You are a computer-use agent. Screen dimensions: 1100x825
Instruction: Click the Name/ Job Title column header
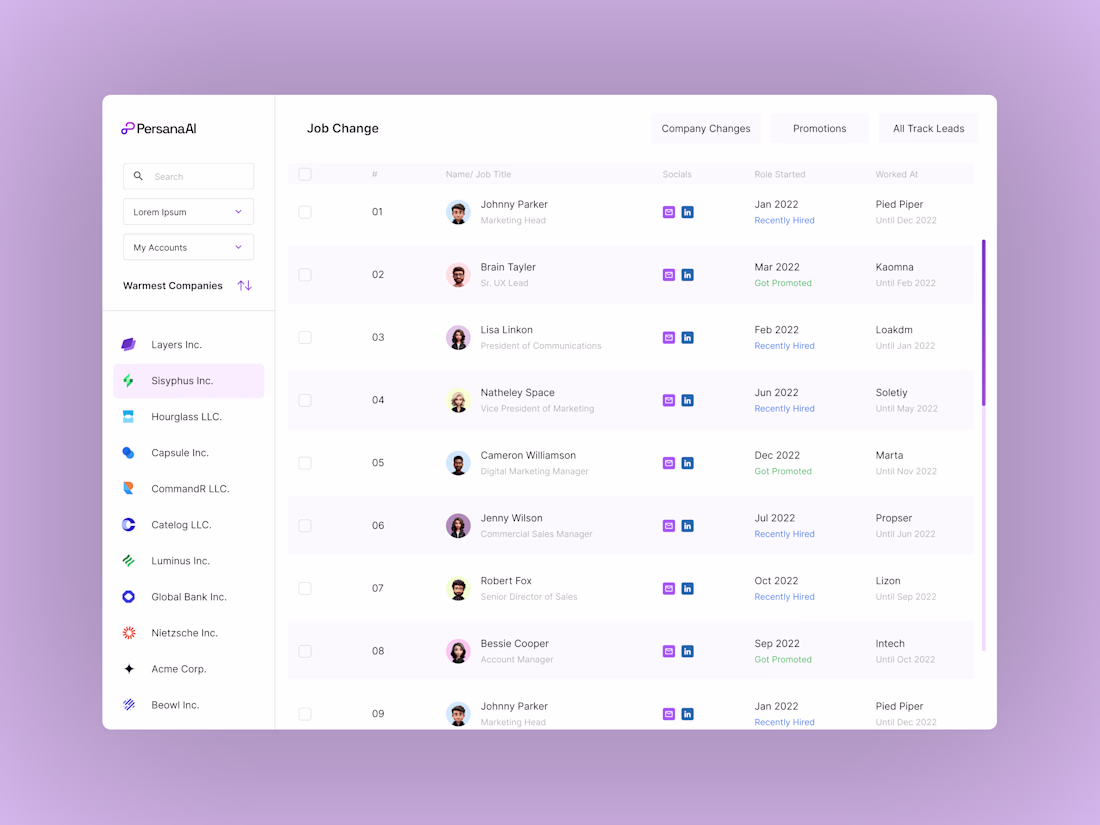pyautogui.click(x=478, y=174)
